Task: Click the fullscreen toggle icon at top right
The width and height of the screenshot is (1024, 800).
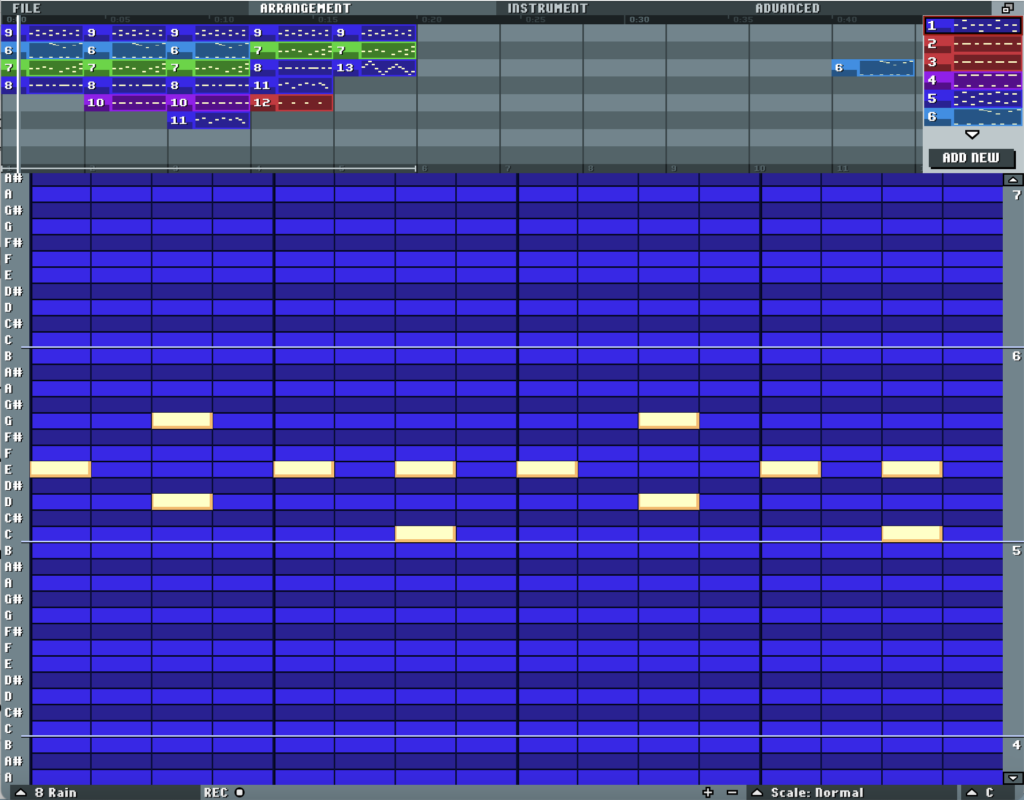Action: [1007, 8]
